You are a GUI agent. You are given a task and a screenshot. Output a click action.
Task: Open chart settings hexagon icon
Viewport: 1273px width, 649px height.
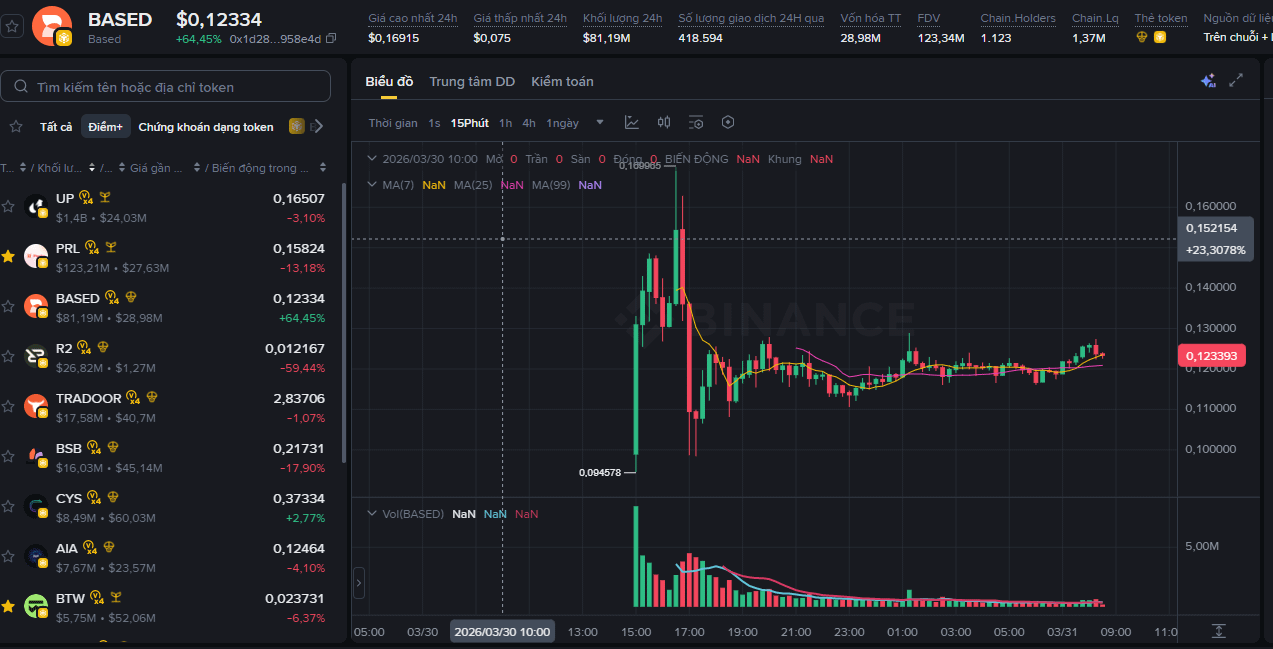(x=728, y=122)
